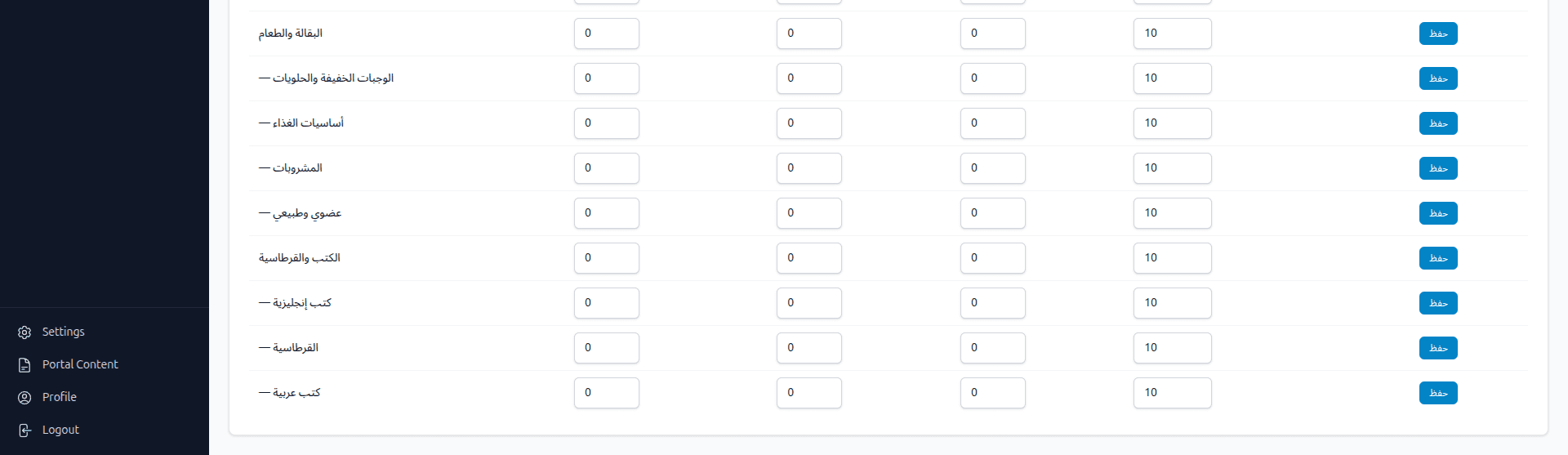1568x455 pixels.
Task: Click حفظ for الوجبات الخفيفة والحلويات row
Action: coord(1438,78)
